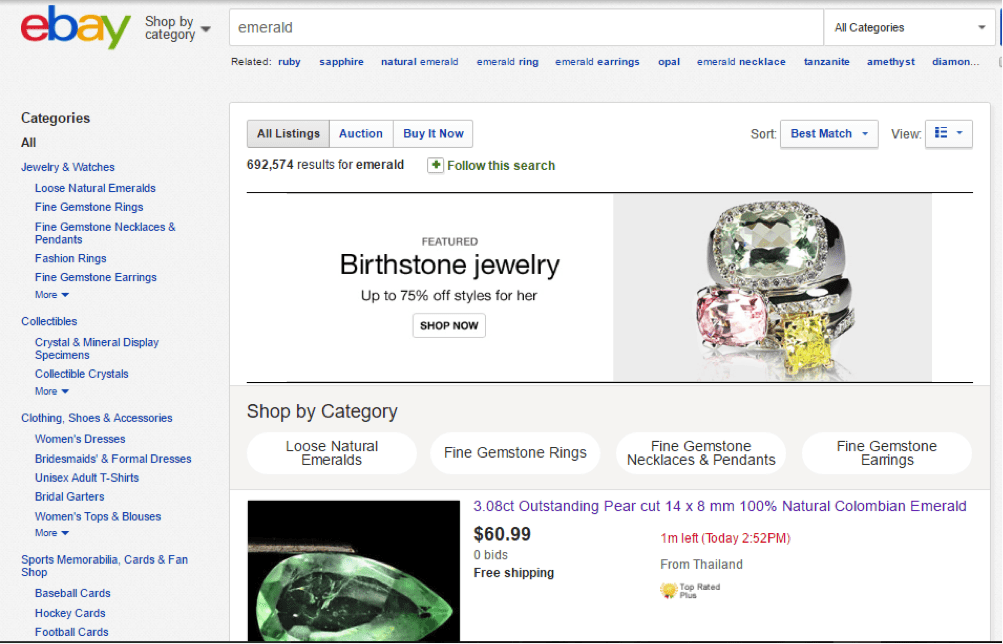Open the All Categories dropdown
This screenshot has height=644, width=1003.
coord(909,28)
